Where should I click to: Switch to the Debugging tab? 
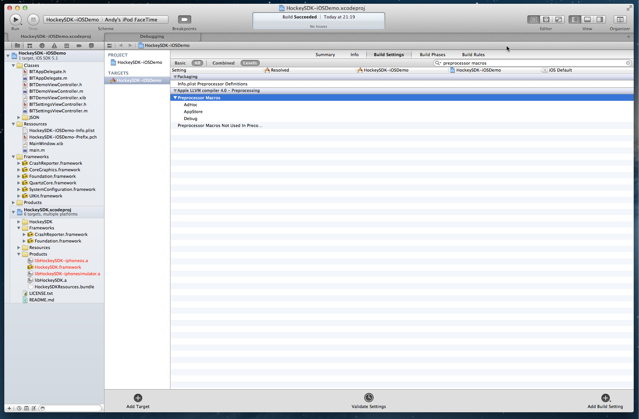152,36
